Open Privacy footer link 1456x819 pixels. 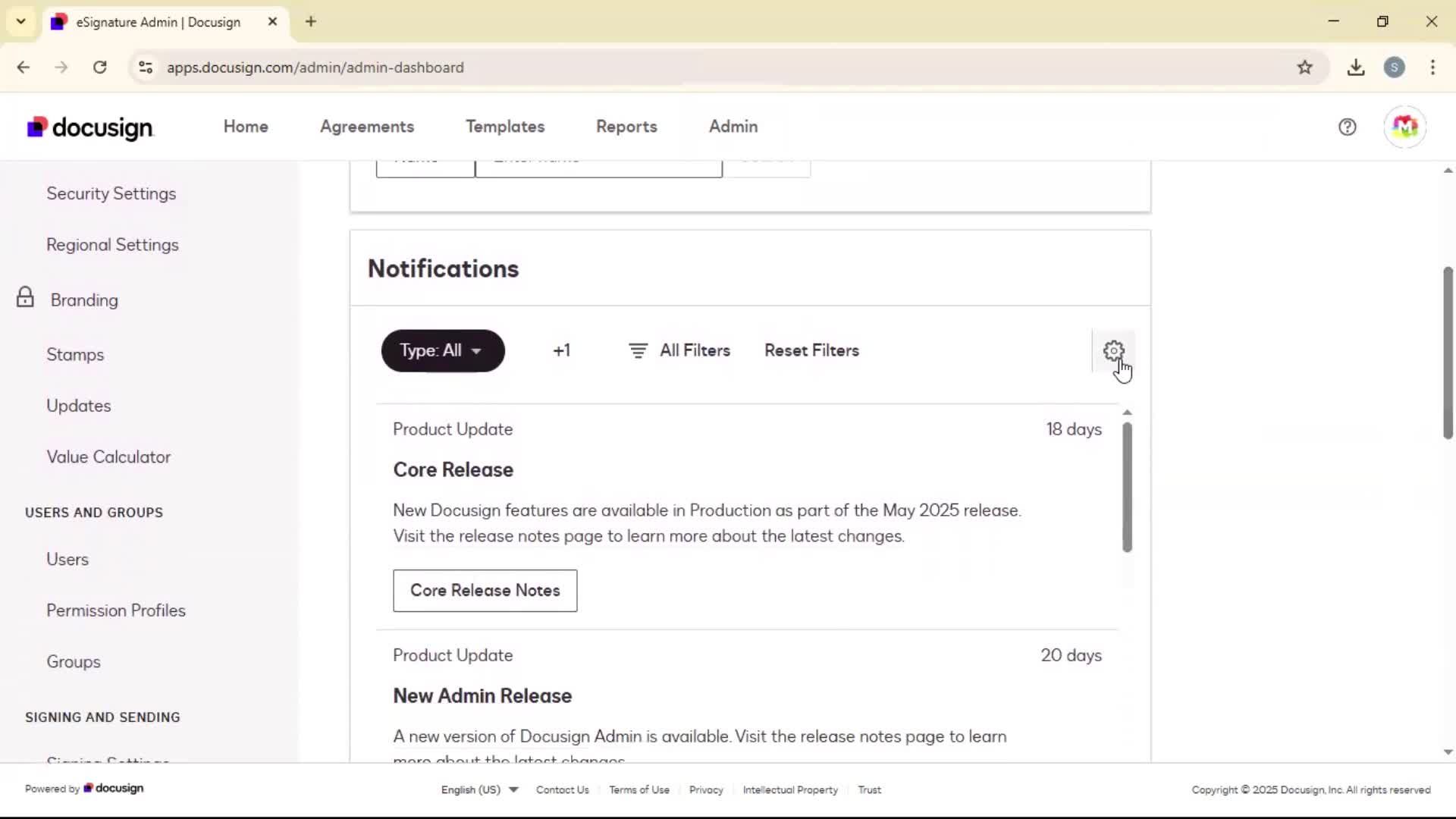click(706, 789)
